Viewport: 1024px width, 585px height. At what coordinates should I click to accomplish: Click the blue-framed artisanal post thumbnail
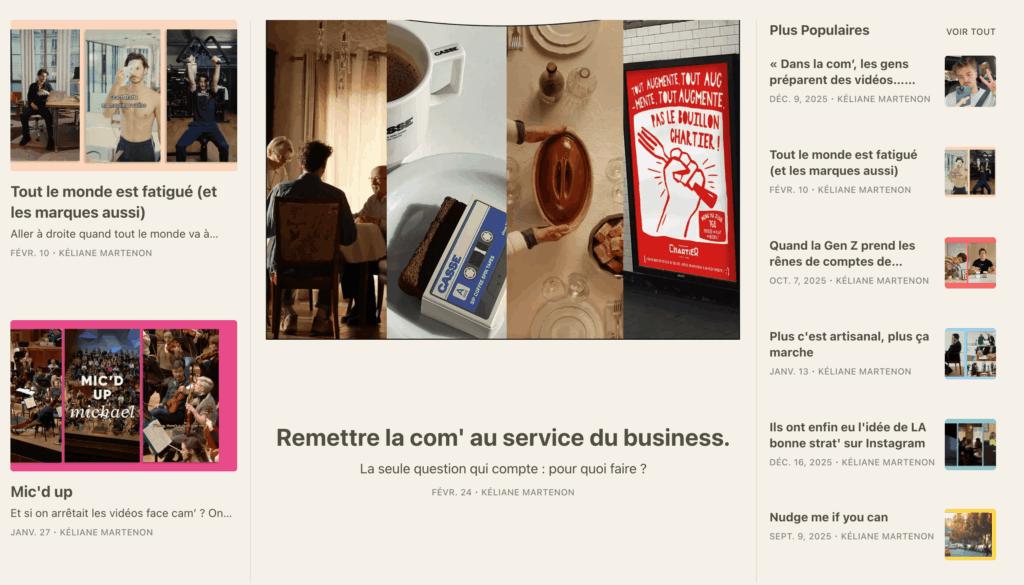pyautogui.click(x=970, y=353)
